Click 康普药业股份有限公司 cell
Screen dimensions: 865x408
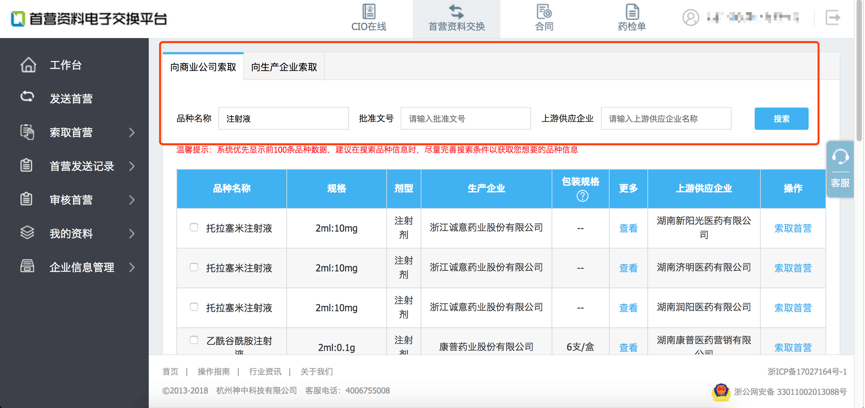[x=486, y=347]
